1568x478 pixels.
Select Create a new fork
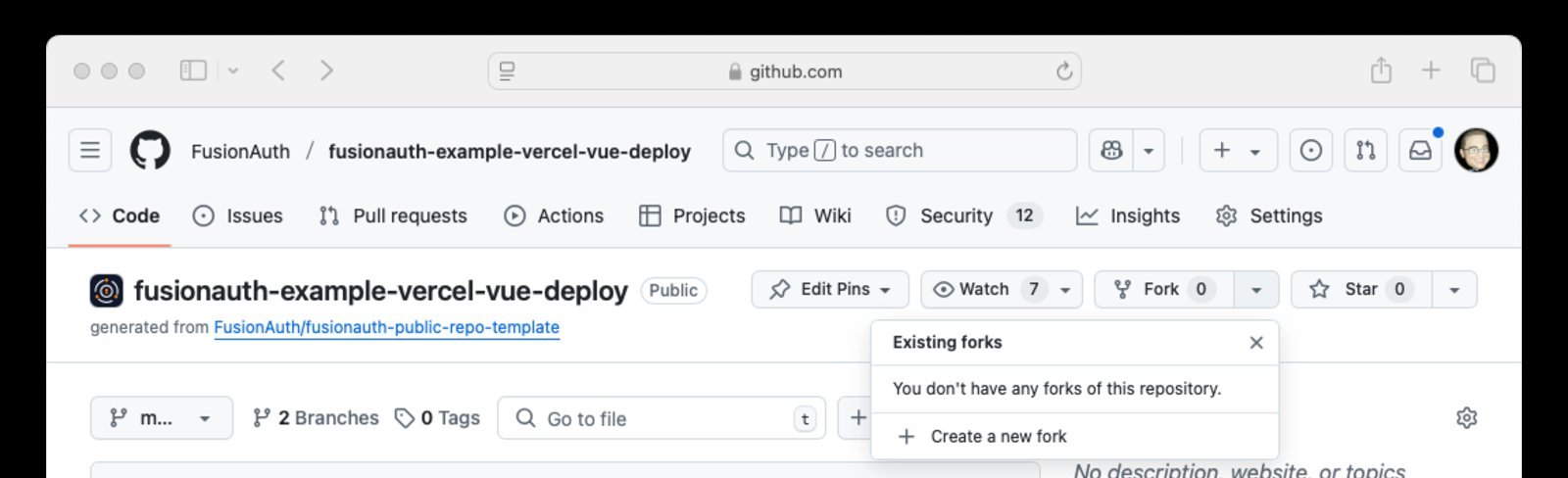coord(998,437)
